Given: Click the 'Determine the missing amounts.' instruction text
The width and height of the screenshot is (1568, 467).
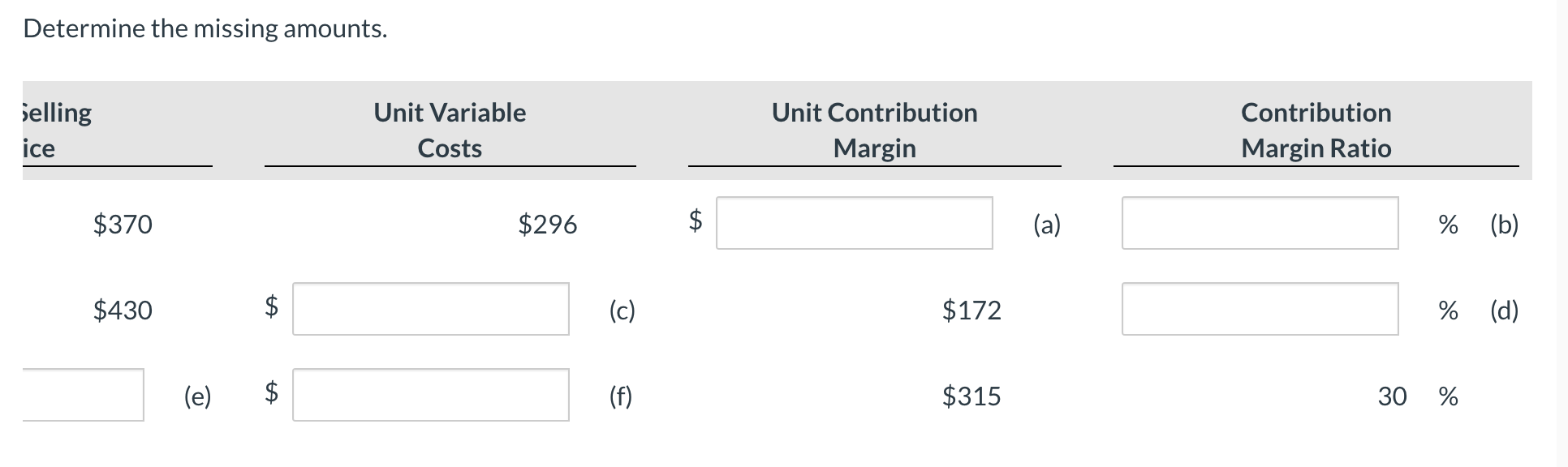Looking at the screenshot, I should (x=205, y=28).
